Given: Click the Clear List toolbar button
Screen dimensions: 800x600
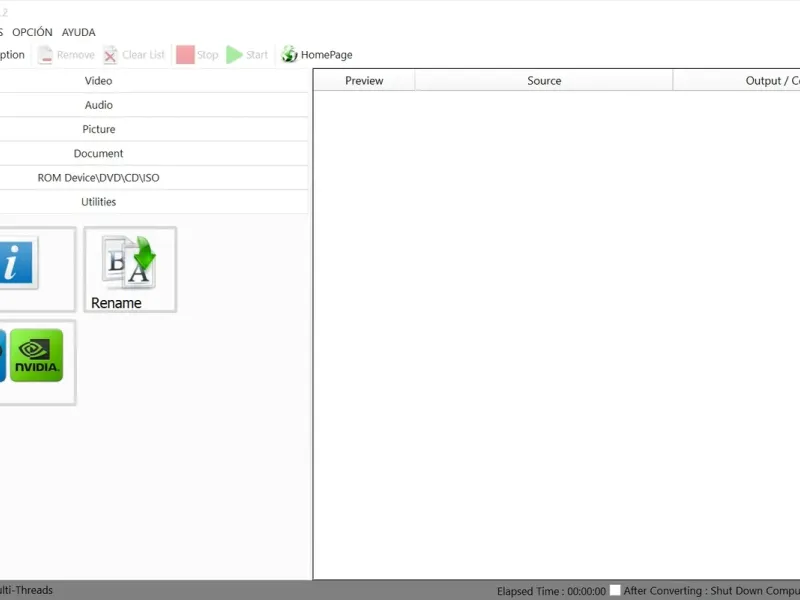Looking at the screenshot, I should [x=134, y=55].
